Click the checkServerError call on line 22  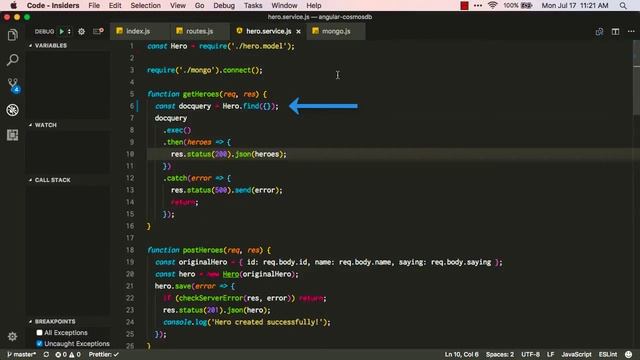(211, 298)
